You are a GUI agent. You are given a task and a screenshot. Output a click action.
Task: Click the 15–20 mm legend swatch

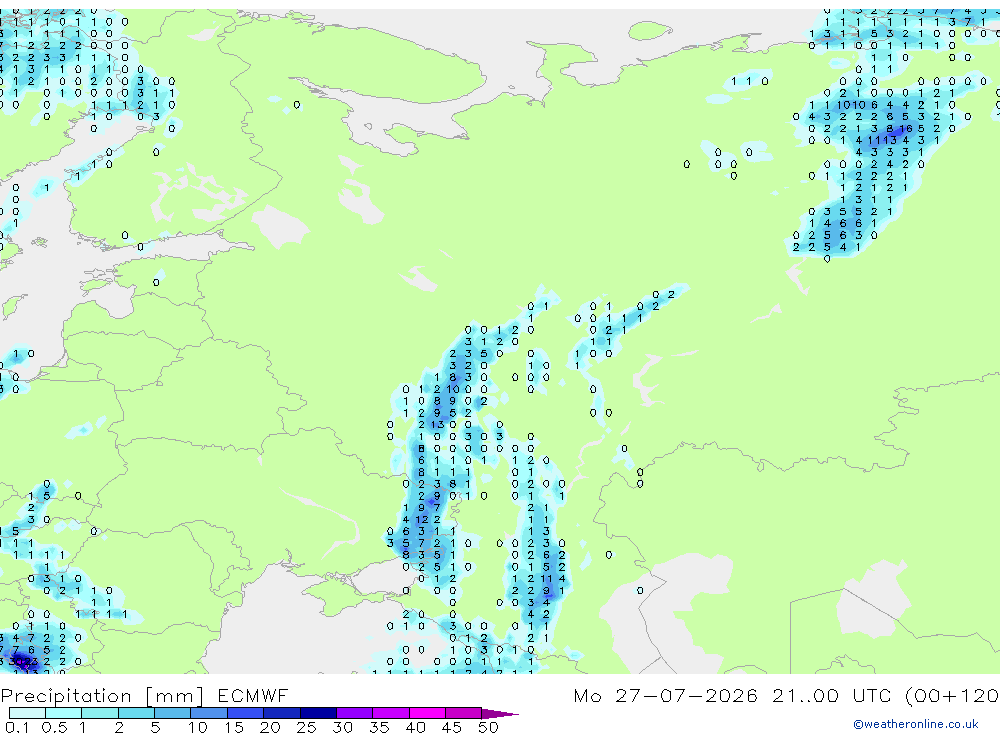(246, 713)
